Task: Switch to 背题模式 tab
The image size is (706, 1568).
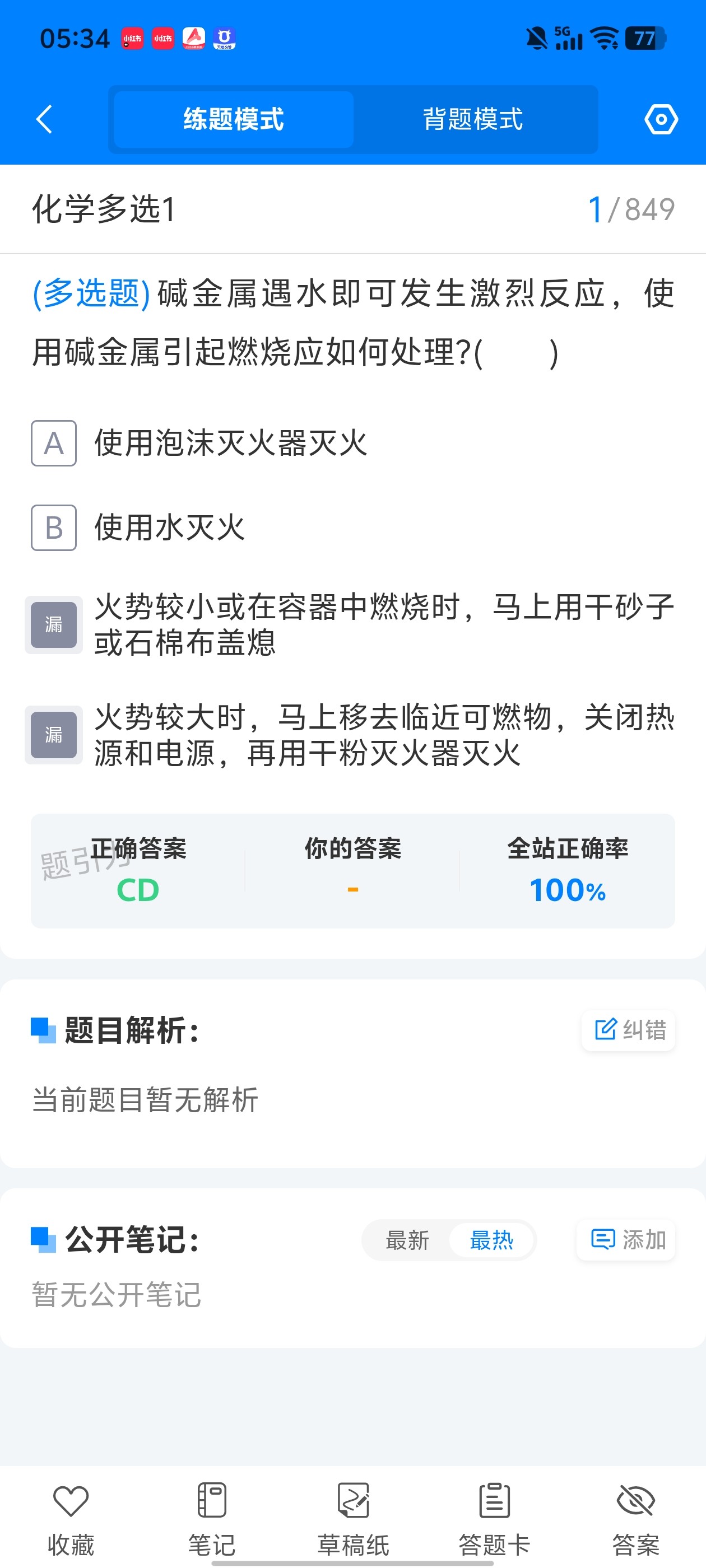Action: tap(473, 119)
